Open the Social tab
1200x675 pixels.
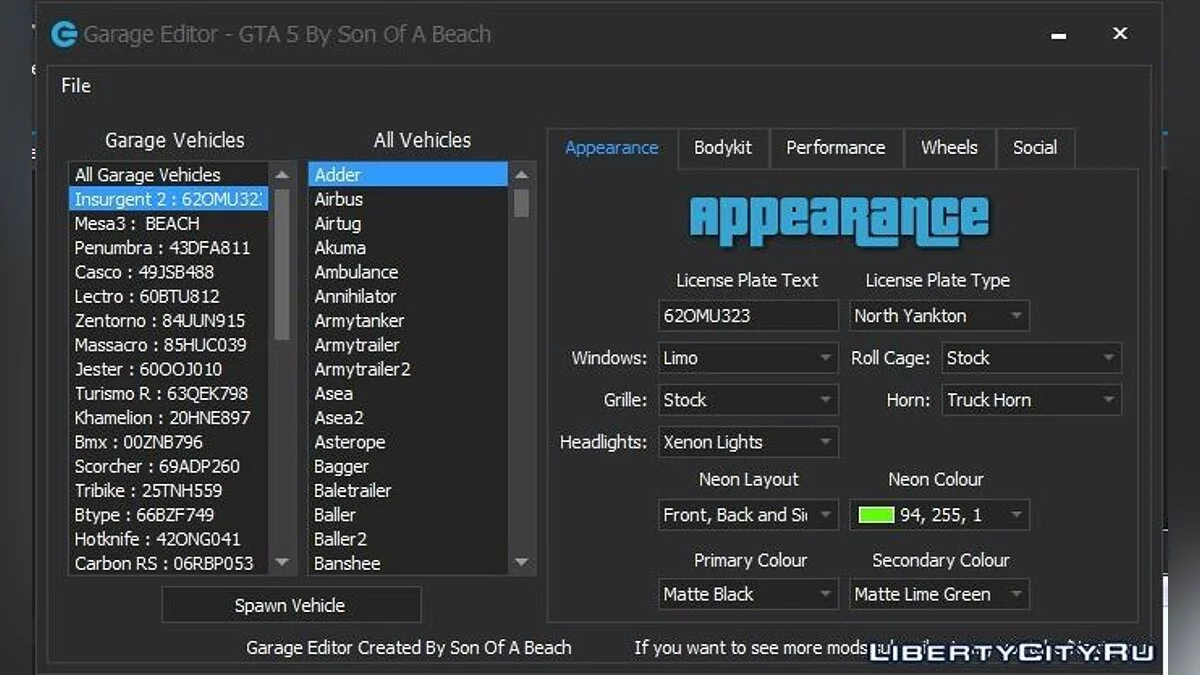(1035, 148)
